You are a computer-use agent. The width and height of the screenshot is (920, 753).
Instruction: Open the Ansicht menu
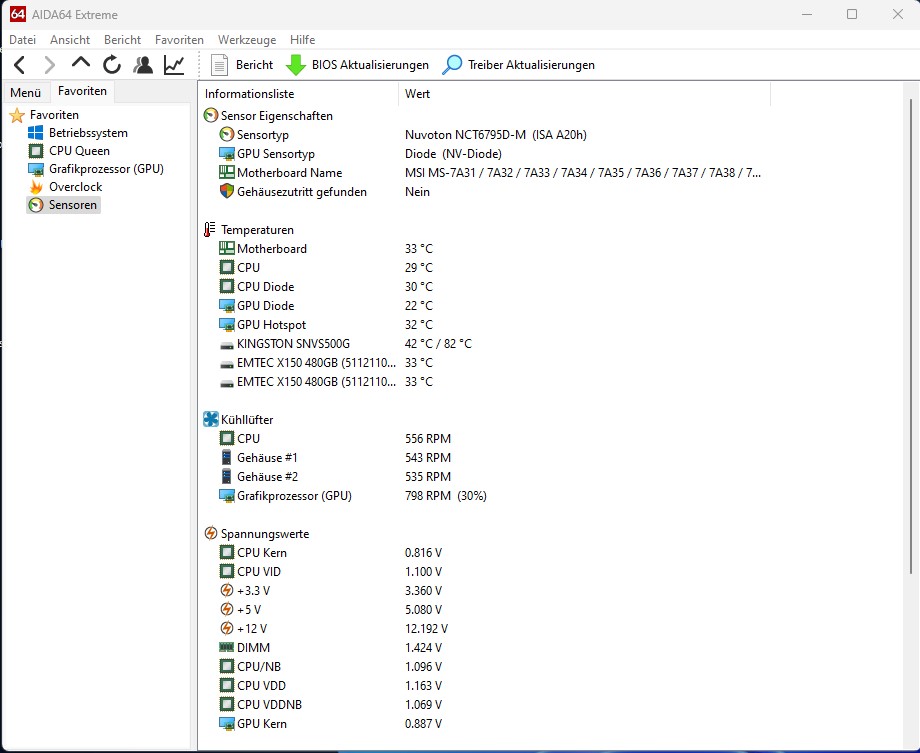tap(70, 40)
